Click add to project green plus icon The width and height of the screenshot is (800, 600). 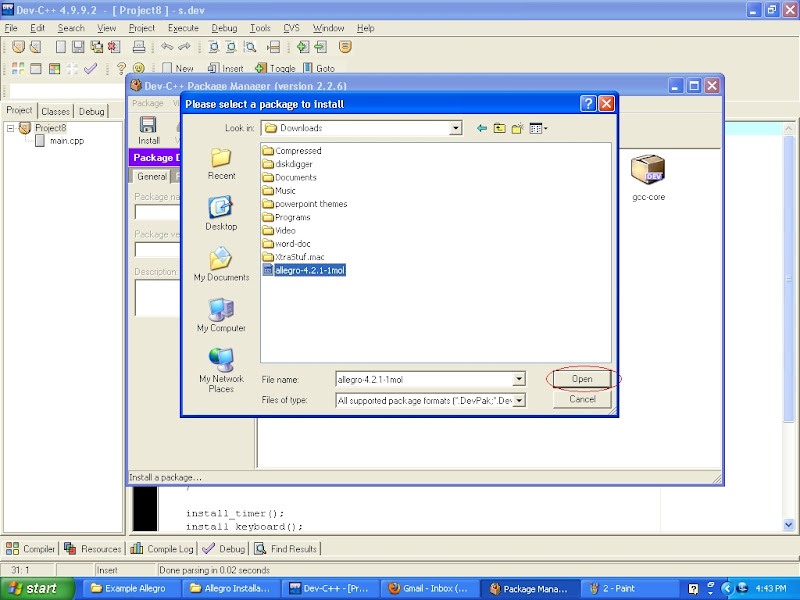pyautogui.click(x=303, y=47)
